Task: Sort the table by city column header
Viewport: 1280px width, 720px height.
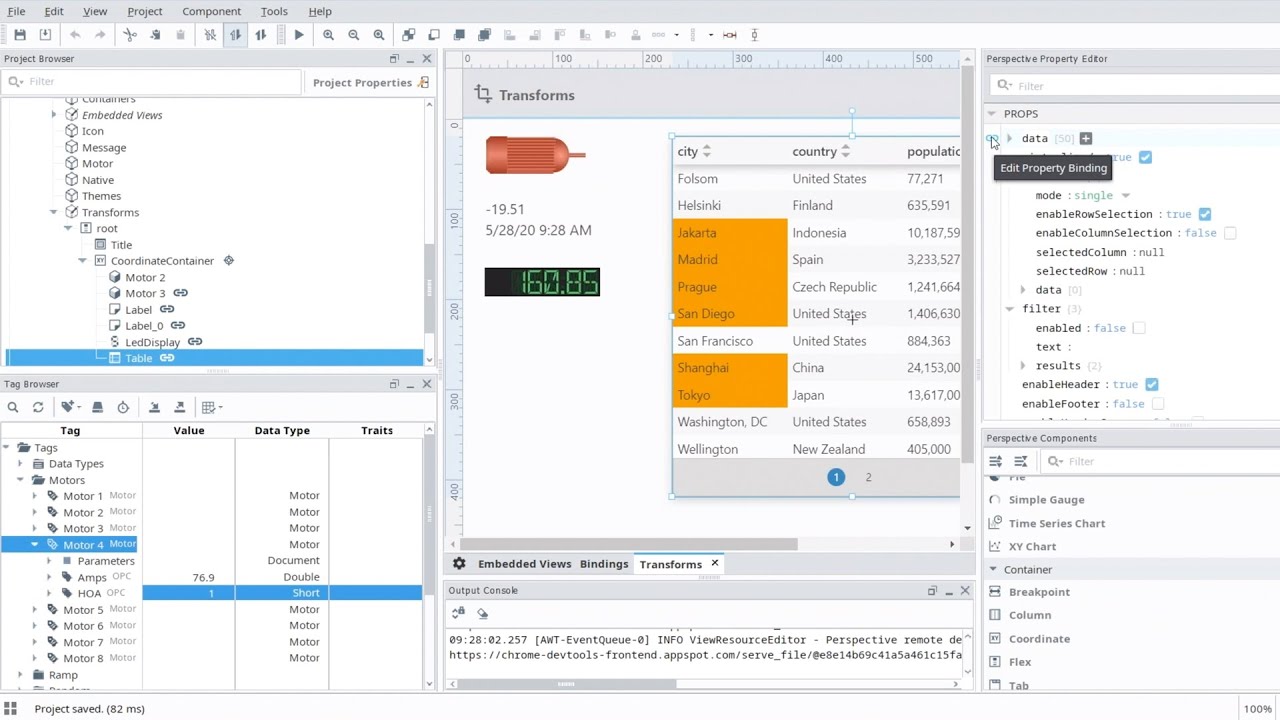Action: point(694,151)
